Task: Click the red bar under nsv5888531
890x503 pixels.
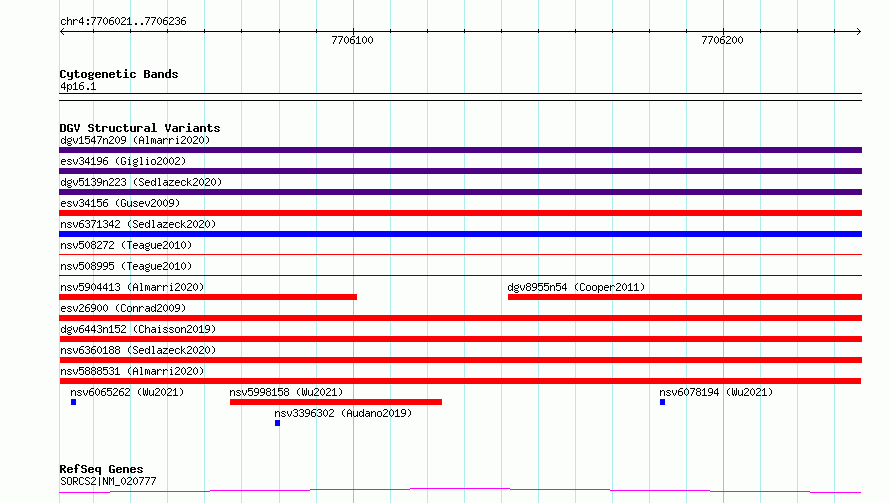Action: pos(460,381)
